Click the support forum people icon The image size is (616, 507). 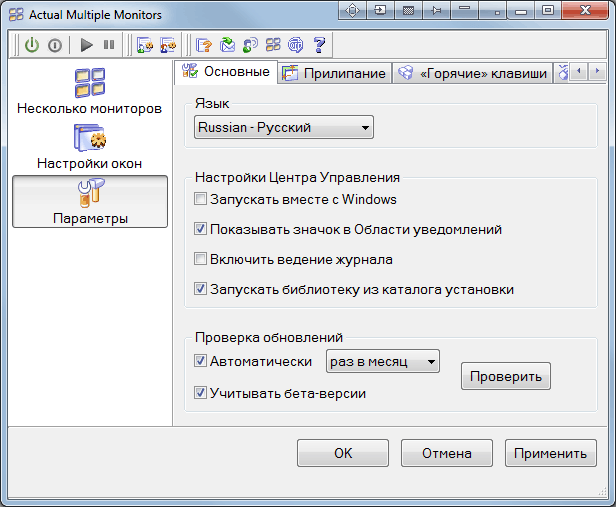coord(250,44)
